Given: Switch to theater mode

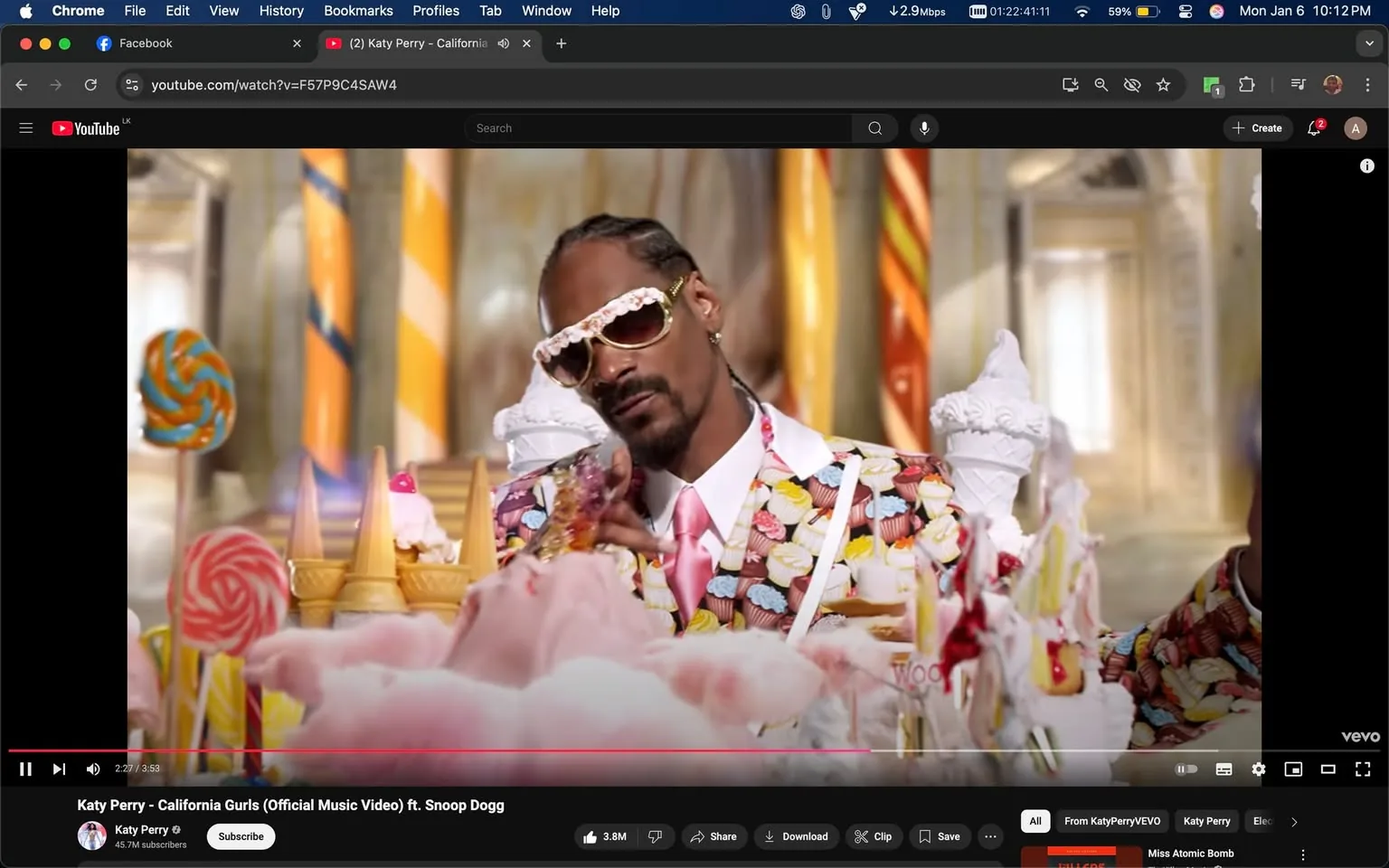Looking at the screenshot, I should [x=1328, y=769].
